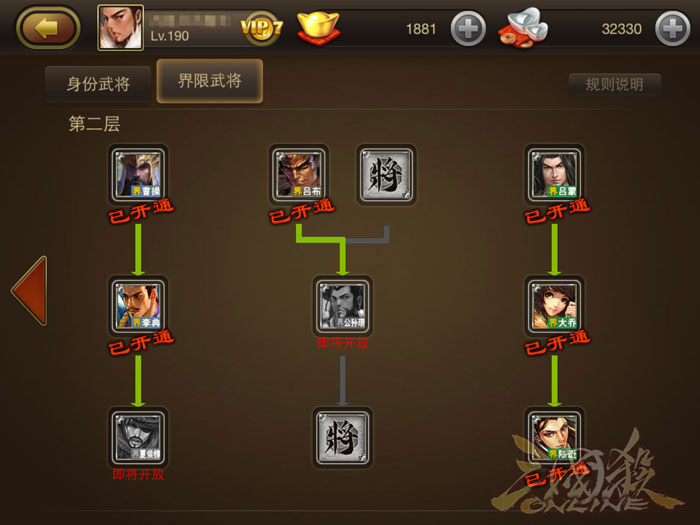Select the 界吕蒙 general card
Image resolution: width=700 pixels, height=525 pixels.
point(554,175)
